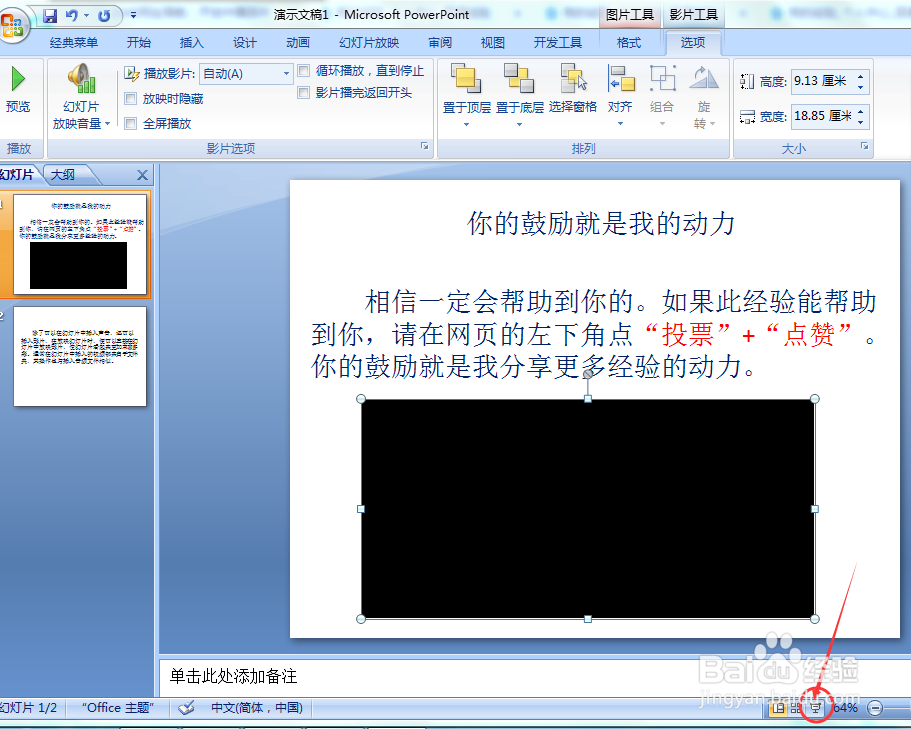The width and height of the screenshot is (911, 729).
Task: Toggle 循环播放，直到停止 checkbox
Action: (303, 71)
